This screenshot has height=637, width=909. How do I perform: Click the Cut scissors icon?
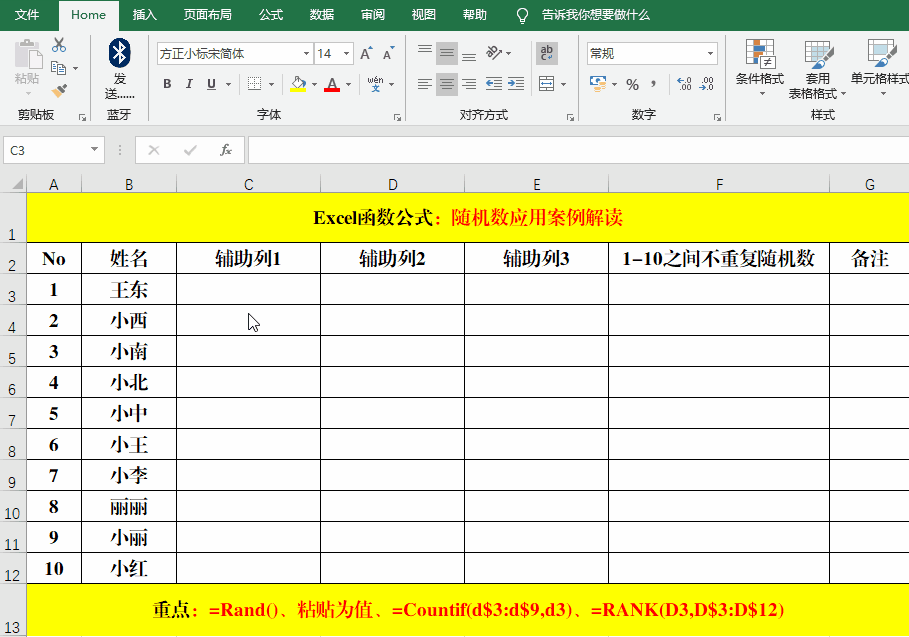point(59,45)
